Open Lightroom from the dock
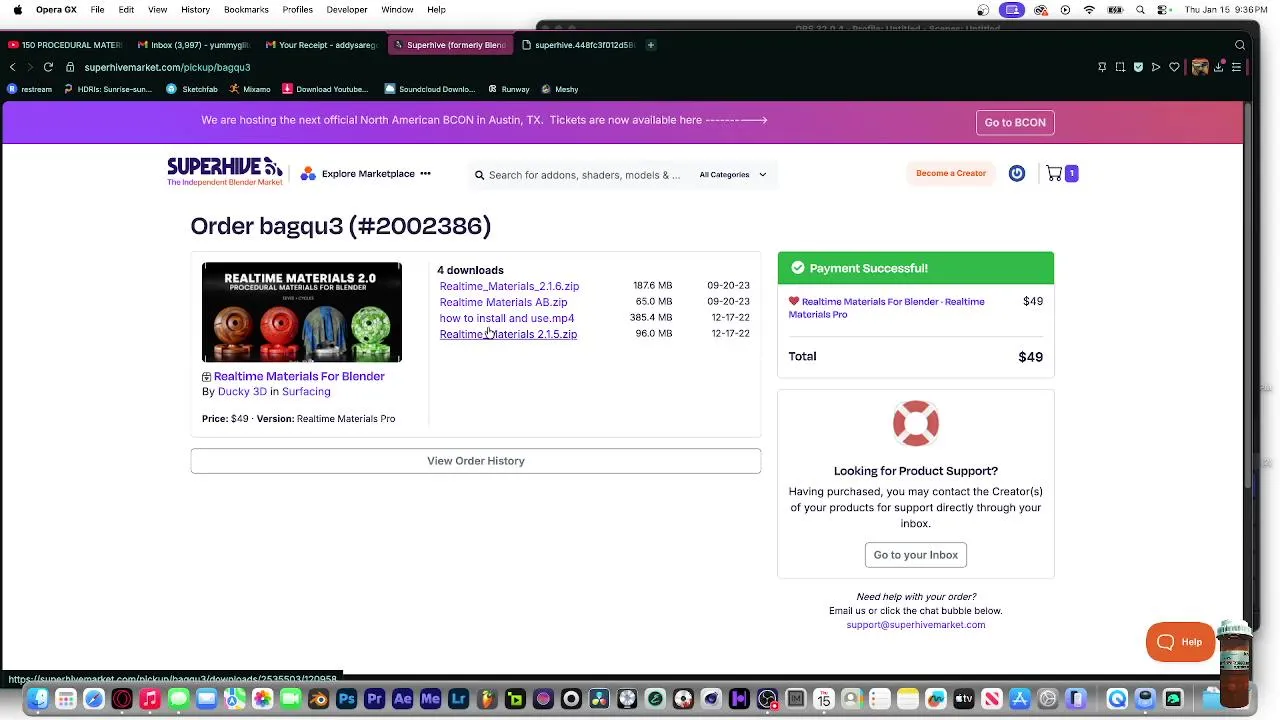This screenshot has height=720, width=1280. [x=459, y=699]
